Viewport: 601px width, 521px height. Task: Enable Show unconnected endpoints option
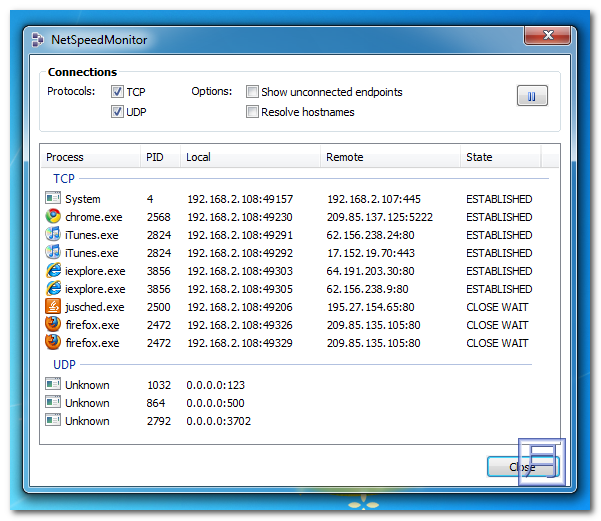pyautogui.click(x=253, y=92)
